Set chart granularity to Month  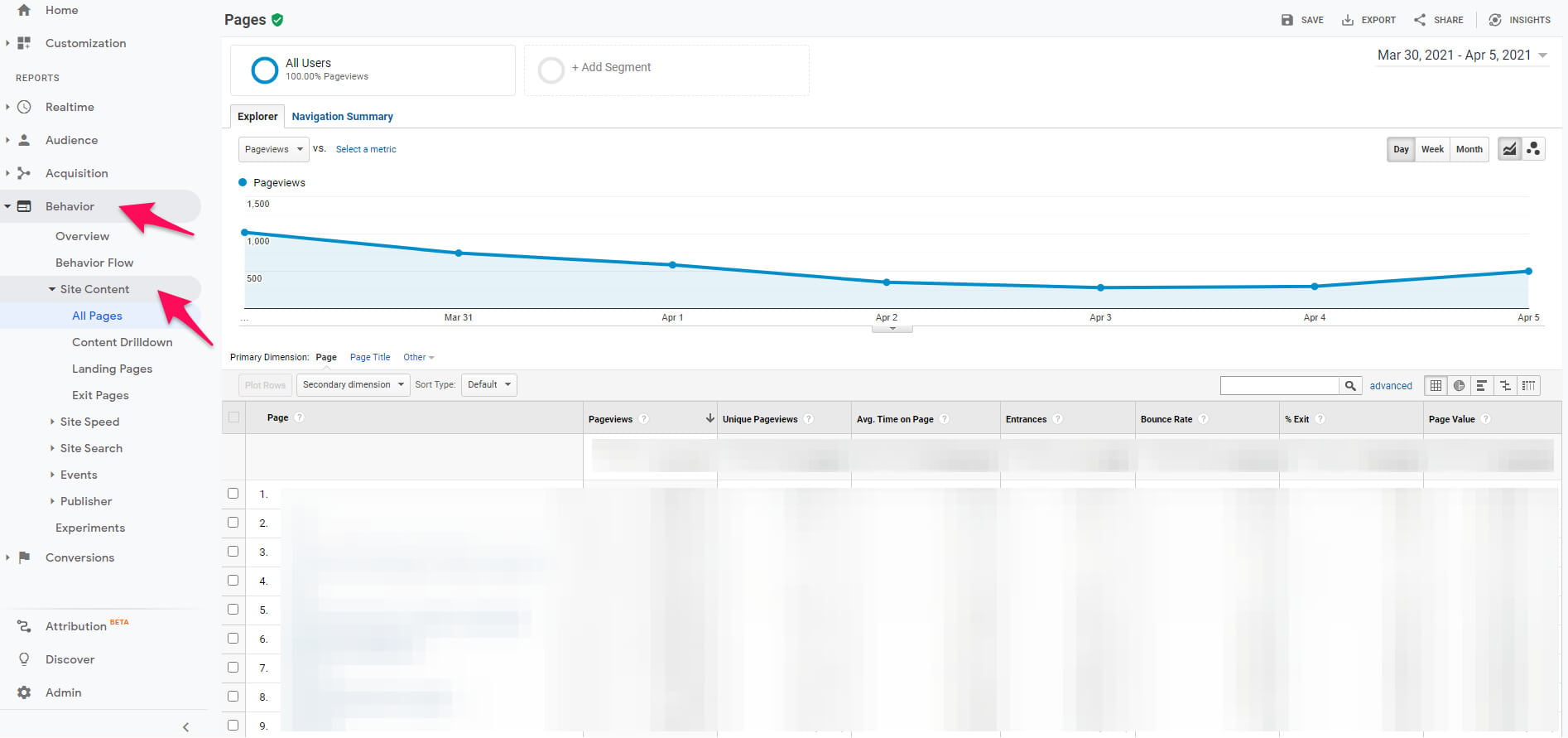coord(1469,149)
